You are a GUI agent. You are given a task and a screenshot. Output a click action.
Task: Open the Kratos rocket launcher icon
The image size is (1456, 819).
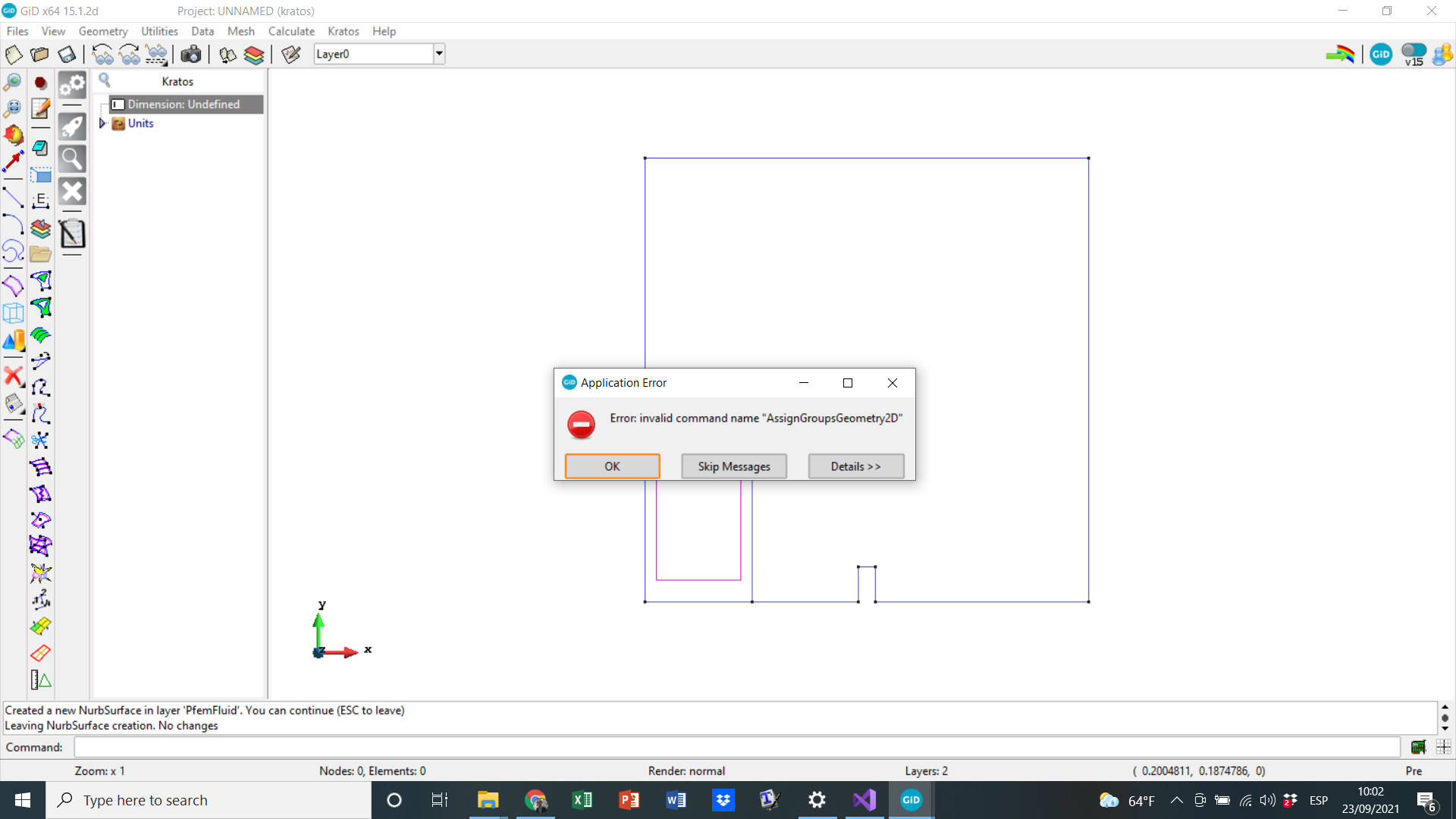point(72,125)
